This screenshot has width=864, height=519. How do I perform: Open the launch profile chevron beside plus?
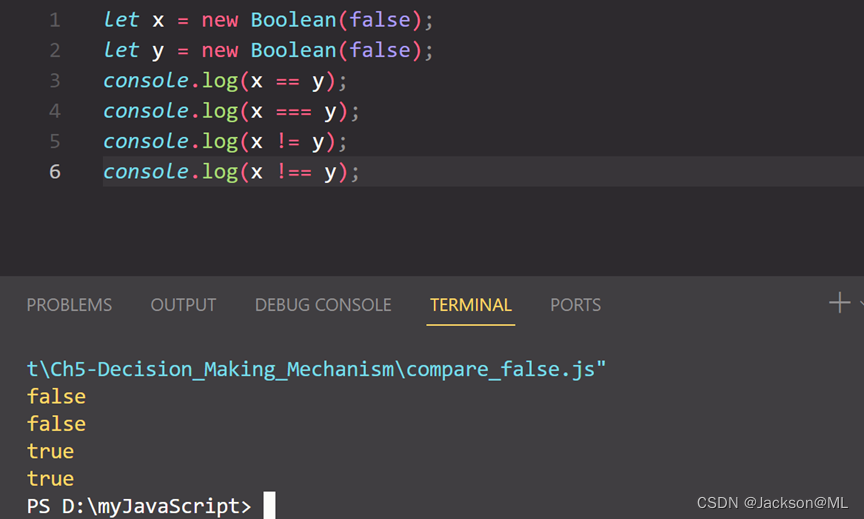(x=860, y=304)
